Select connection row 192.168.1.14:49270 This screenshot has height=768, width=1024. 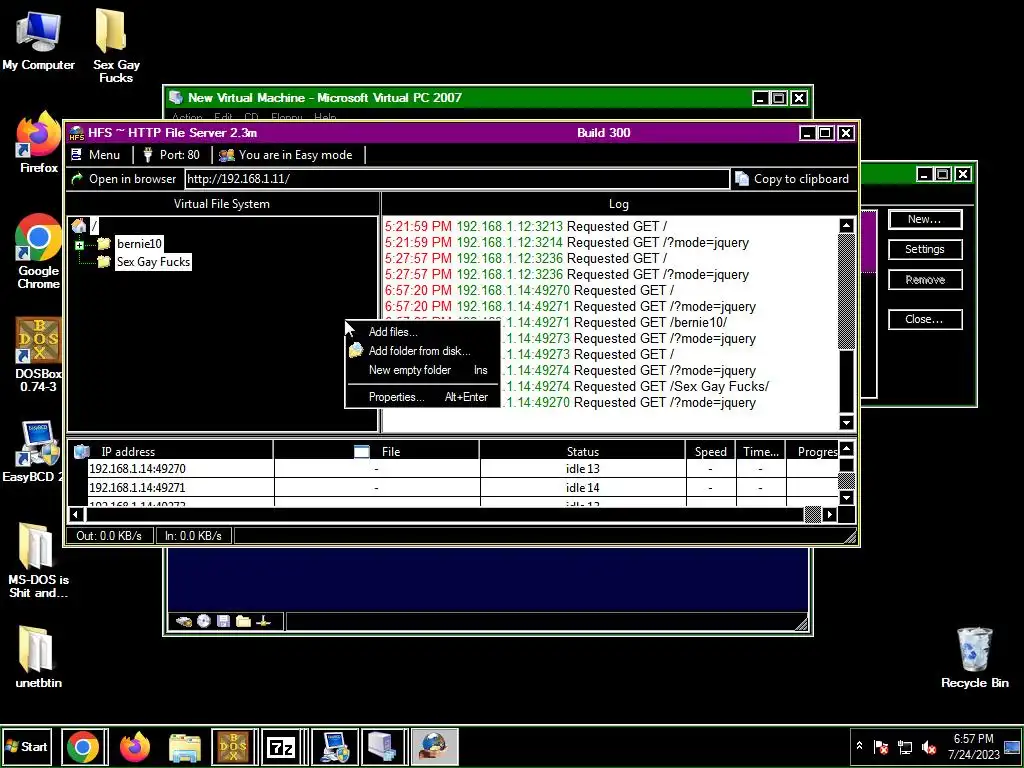(x=453, y=469)
